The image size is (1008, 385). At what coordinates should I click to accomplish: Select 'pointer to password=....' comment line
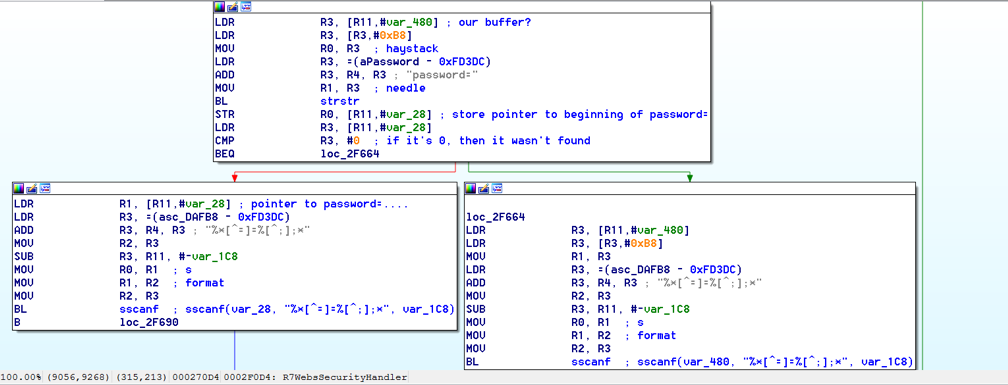[x=211, y=204]
